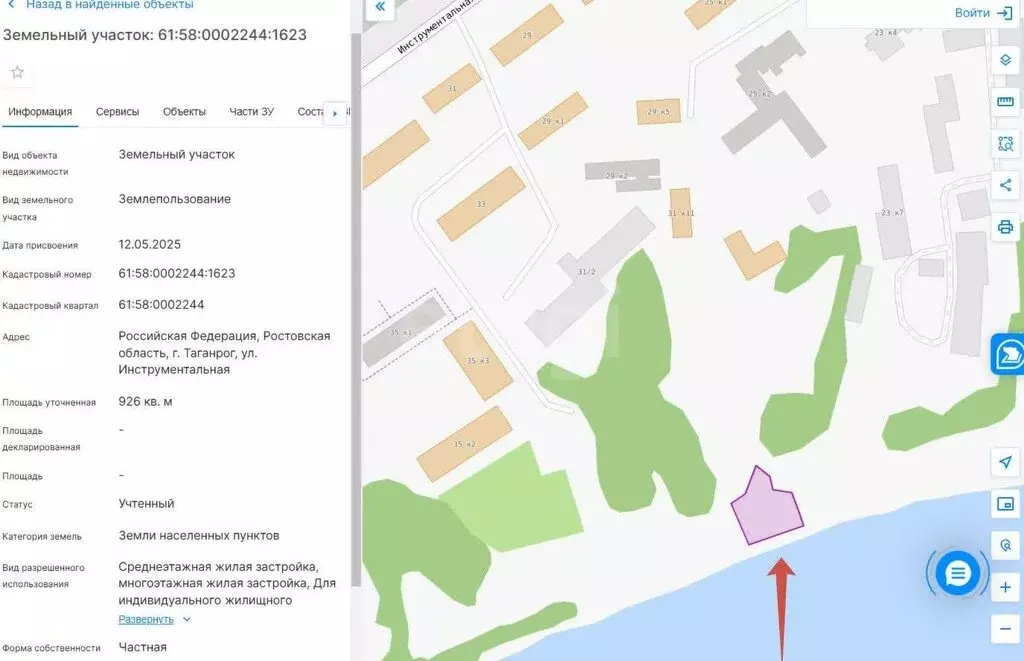Click the parcel title heading
The height and width of the screenshot is (661, 1024).
coord(155,35)
